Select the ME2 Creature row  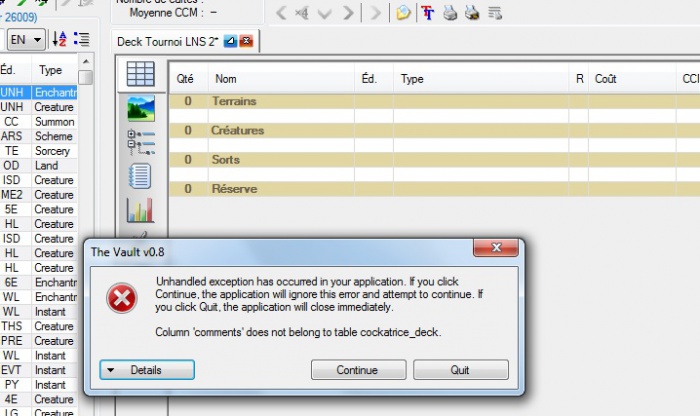[x=38, y=195]
